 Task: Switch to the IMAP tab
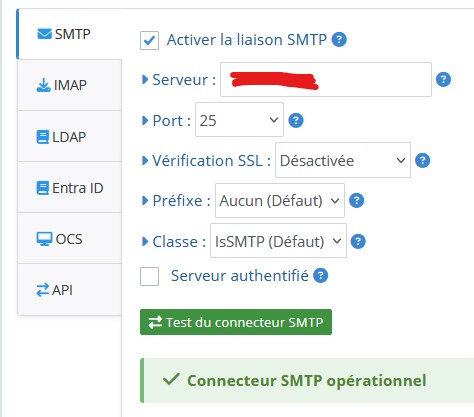click(x=69, y=85)
